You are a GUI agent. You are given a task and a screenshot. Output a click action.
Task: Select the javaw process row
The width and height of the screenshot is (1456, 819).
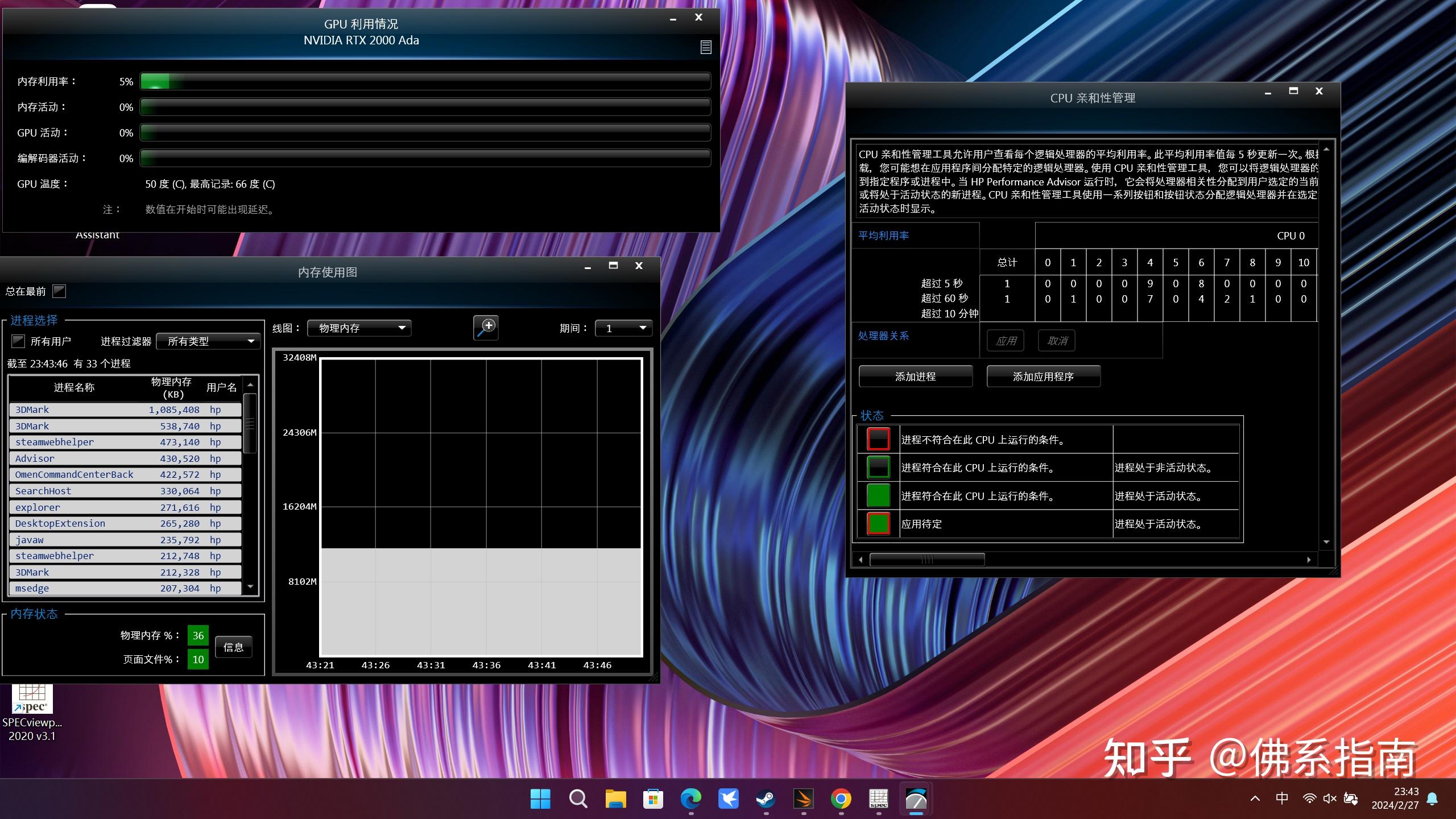[x=125, y=540]
